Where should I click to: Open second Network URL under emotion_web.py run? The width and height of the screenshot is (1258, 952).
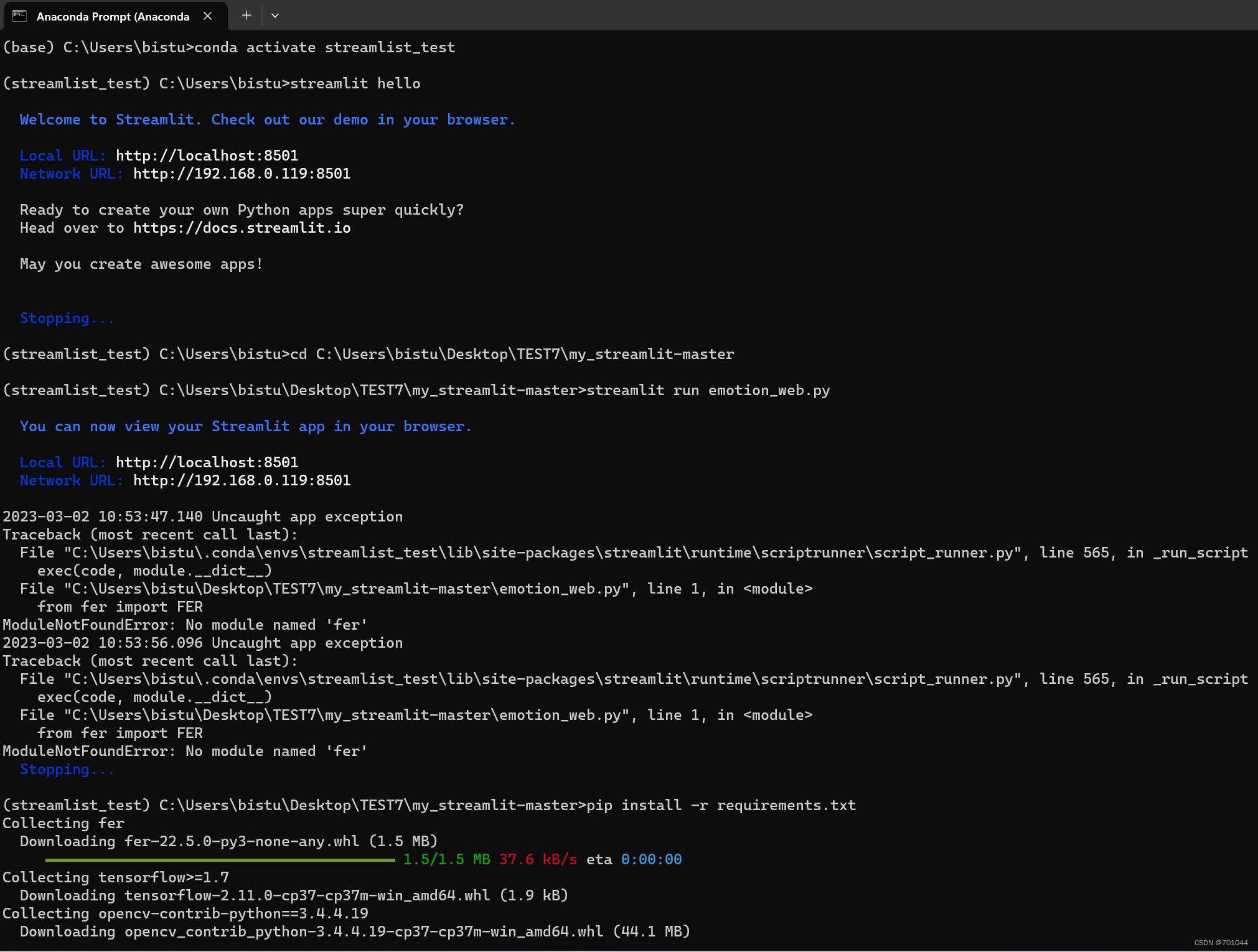[x=242, y=480]
